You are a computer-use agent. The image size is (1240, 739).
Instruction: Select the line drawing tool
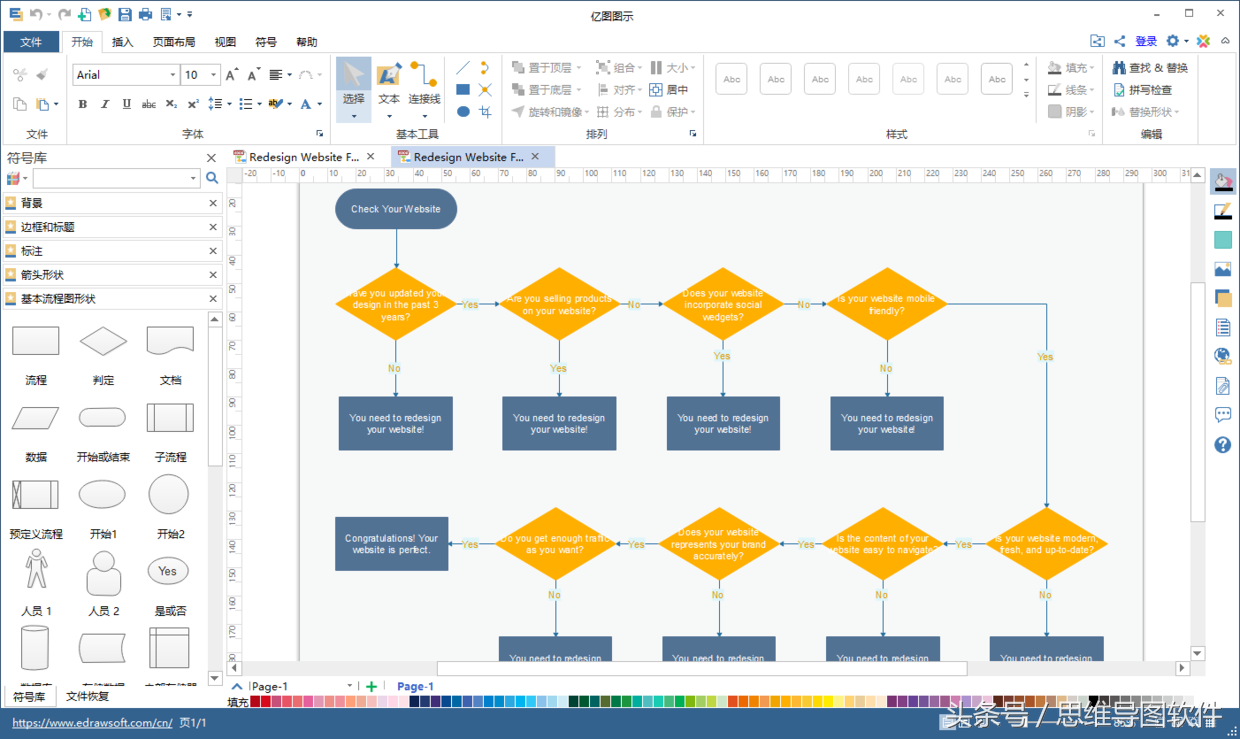(x=463, y=67)
